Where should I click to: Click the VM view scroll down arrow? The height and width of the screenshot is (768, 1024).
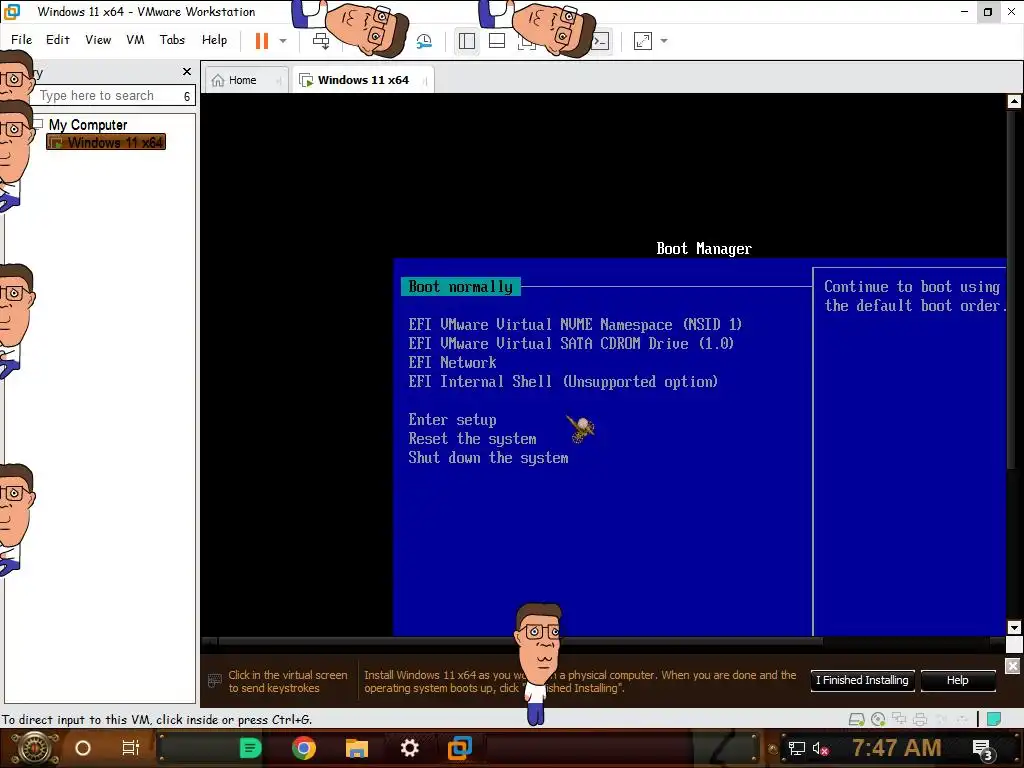point(1014,628)
